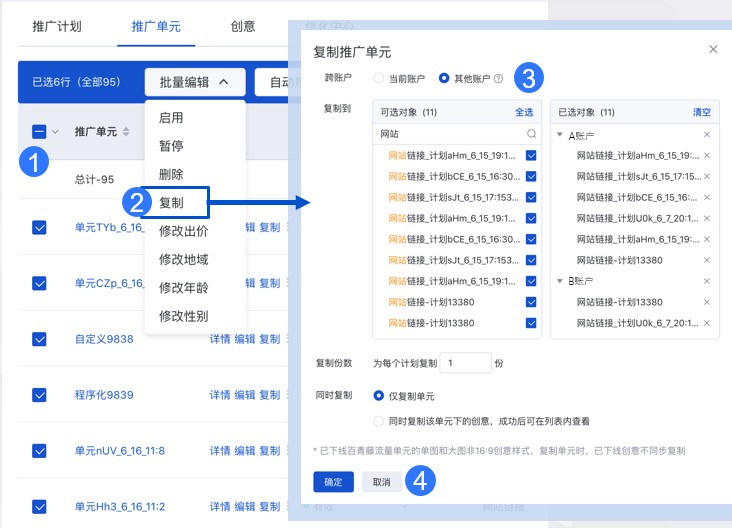This screenshot has height=528, width=732.
Task: Close the 复制推广单元 dialog
Action: (713, 49)
